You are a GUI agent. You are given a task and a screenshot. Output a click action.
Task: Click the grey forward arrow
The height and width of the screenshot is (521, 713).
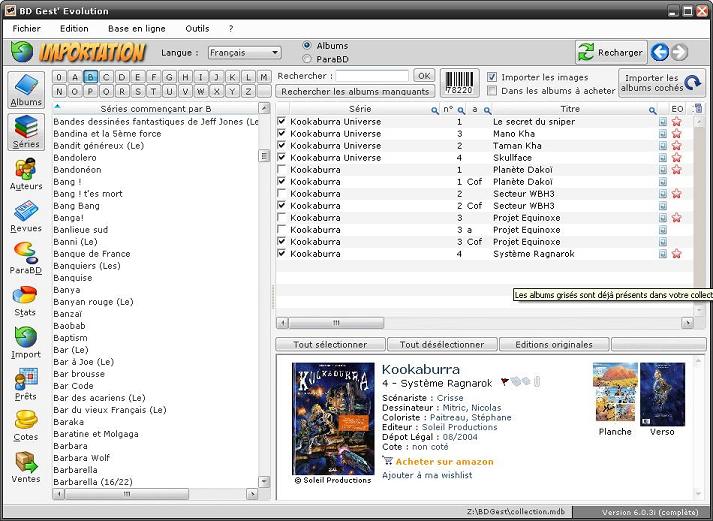point(679,52)
